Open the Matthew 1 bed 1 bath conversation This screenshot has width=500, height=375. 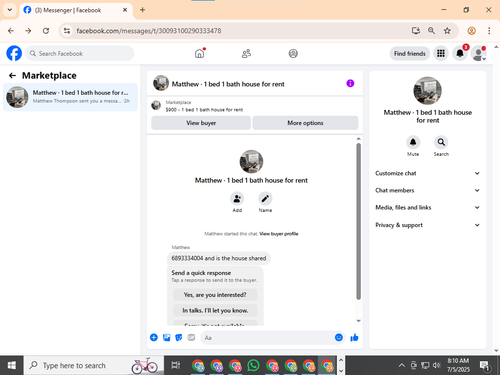pos(70,97)
